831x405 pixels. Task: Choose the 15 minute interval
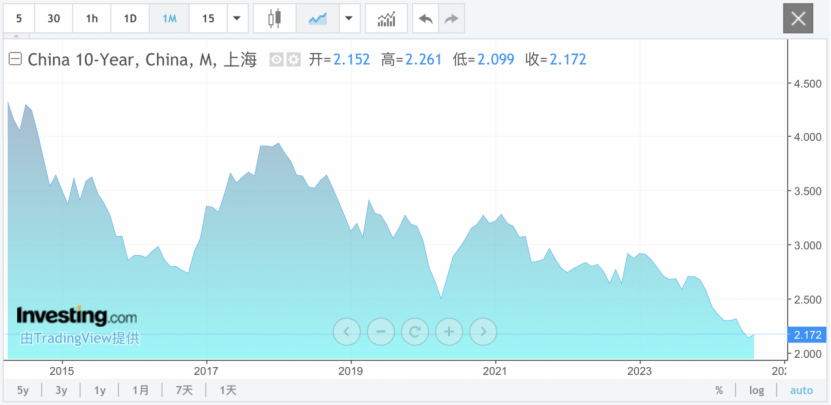[x=208, y=19]
